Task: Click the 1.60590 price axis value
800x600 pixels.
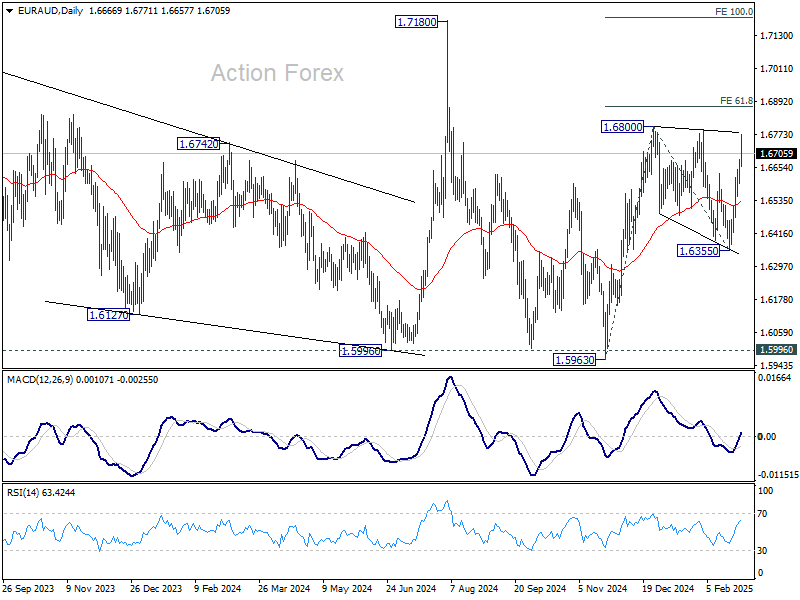Action: tap(777, 333)
